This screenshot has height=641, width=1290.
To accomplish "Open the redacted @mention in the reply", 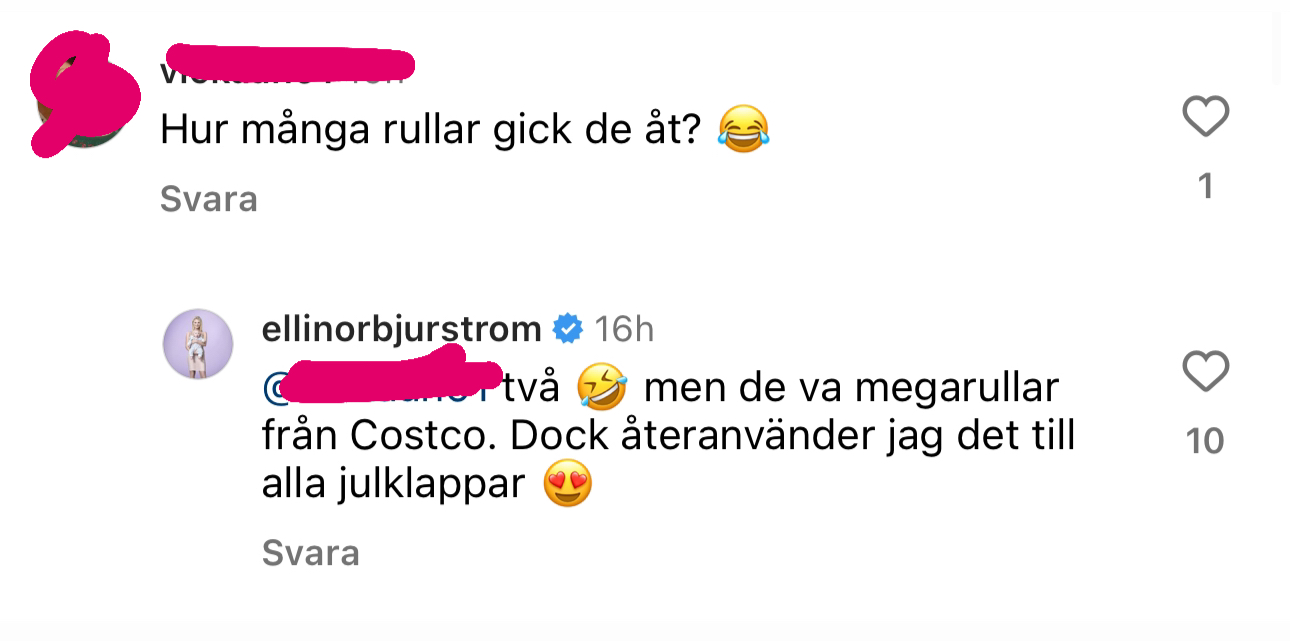I will [x=378, y=385].
